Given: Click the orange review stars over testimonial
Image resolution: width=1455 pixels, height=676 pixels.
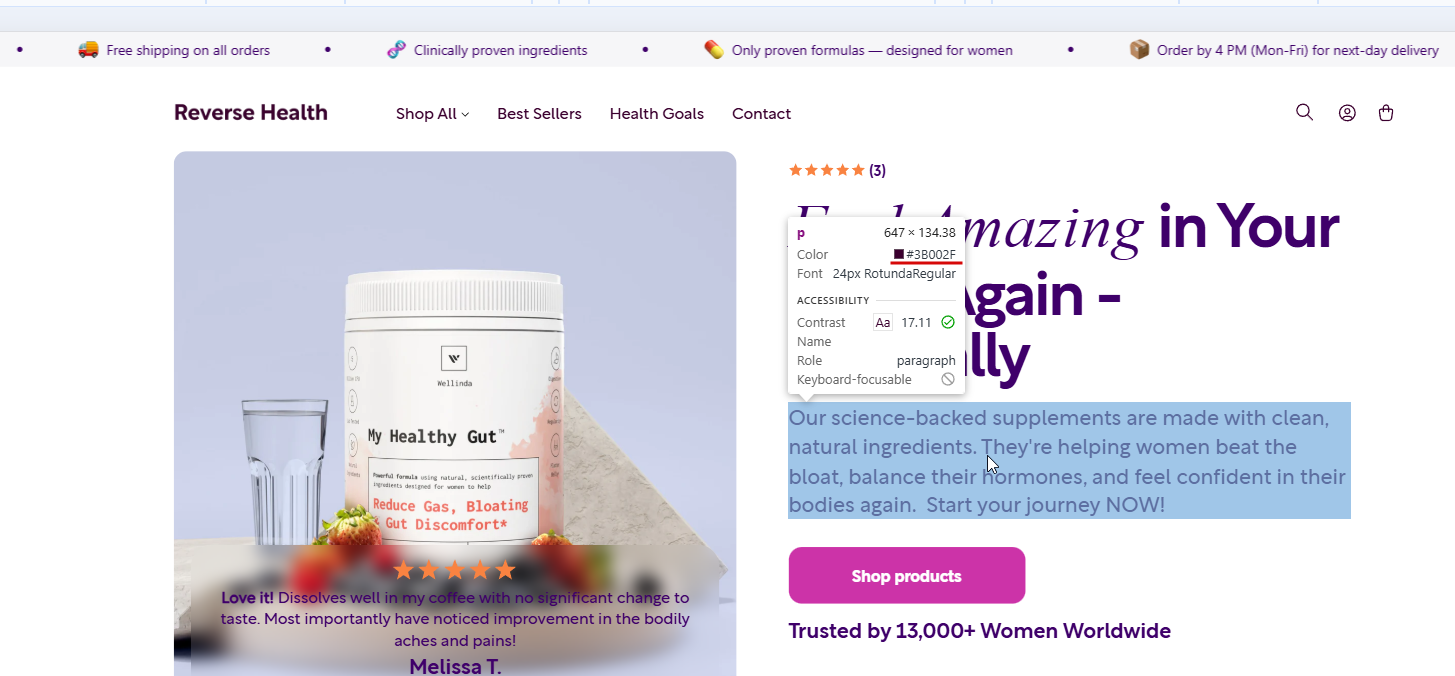Looking at the screenshot, I should coord(454,570).
